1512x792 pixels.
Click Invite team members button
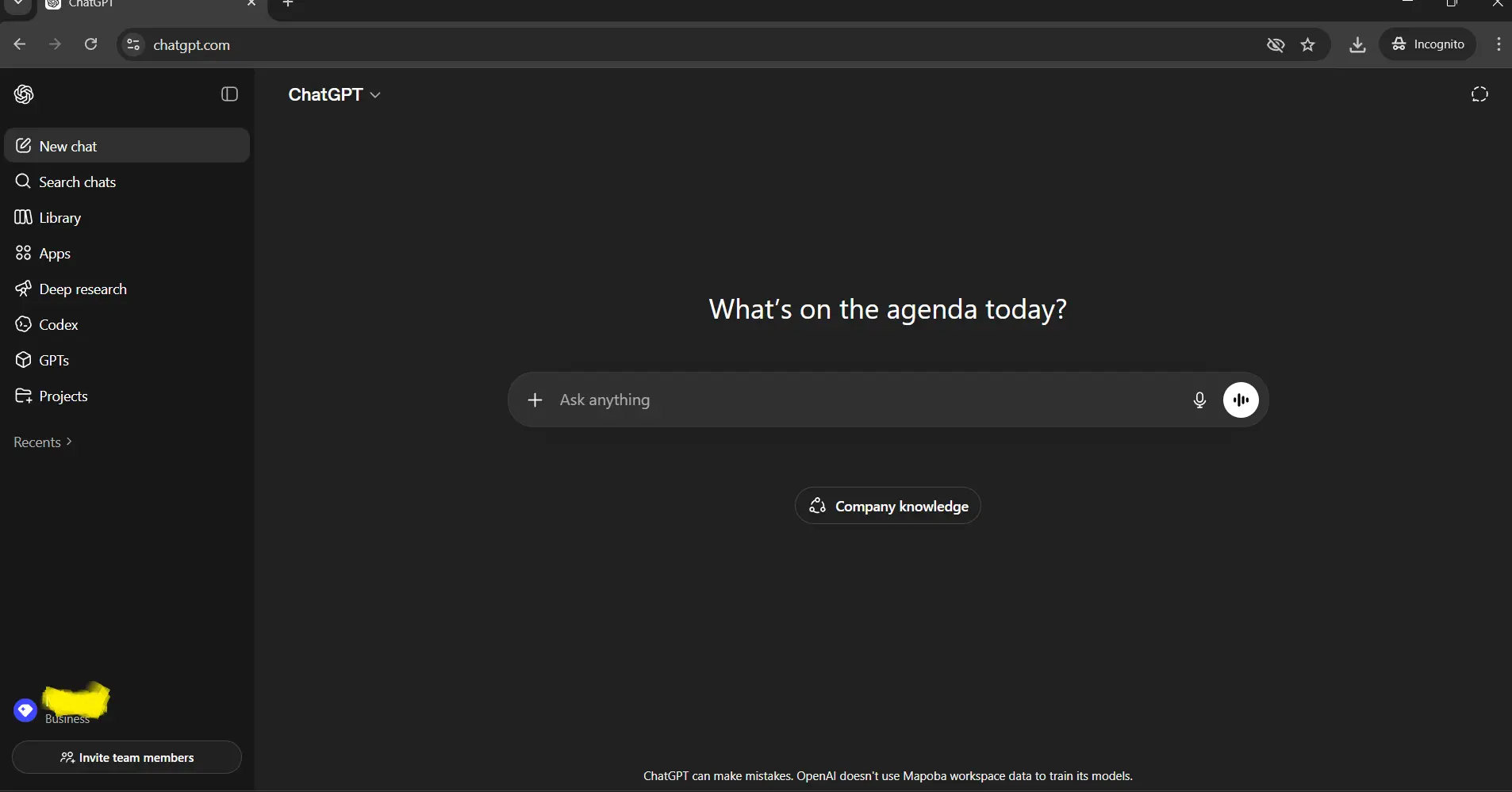[127, 757]
